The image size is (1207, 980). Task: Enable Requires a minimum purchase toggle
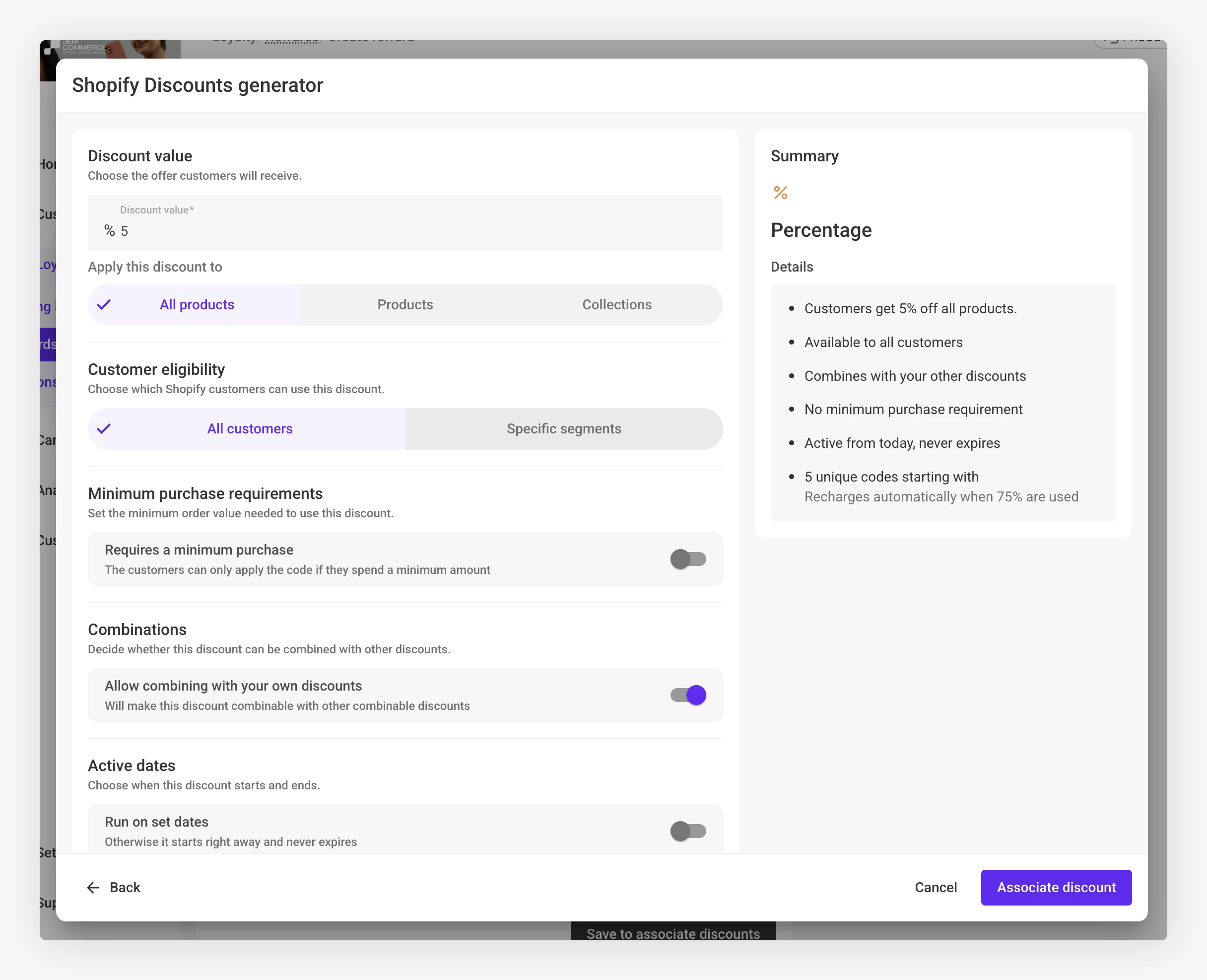pyautogui.click(x=688, y=560)
